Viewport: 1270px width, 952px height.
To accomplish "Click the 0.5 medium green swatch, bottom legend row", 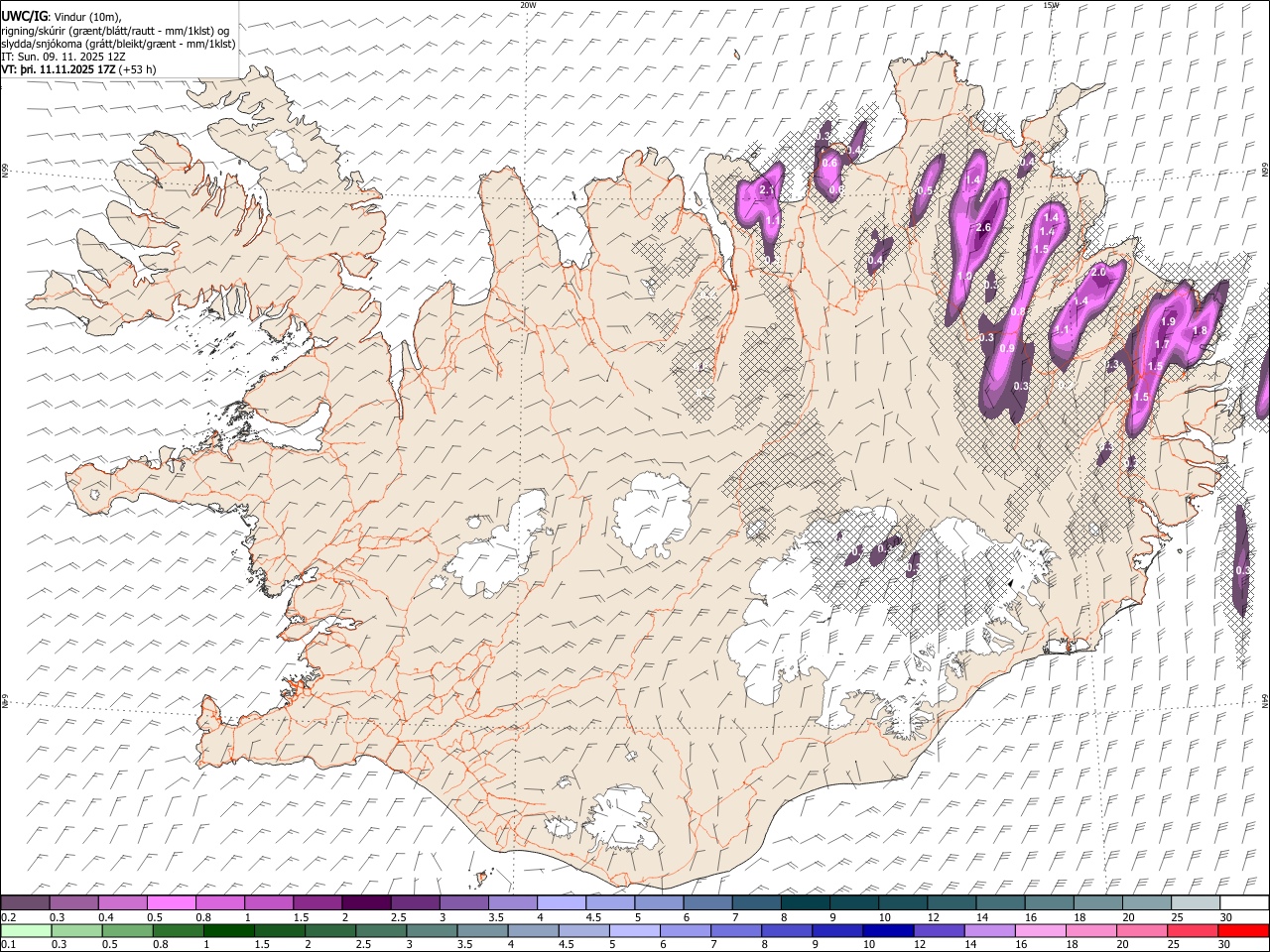I will (x=128, y=931).
